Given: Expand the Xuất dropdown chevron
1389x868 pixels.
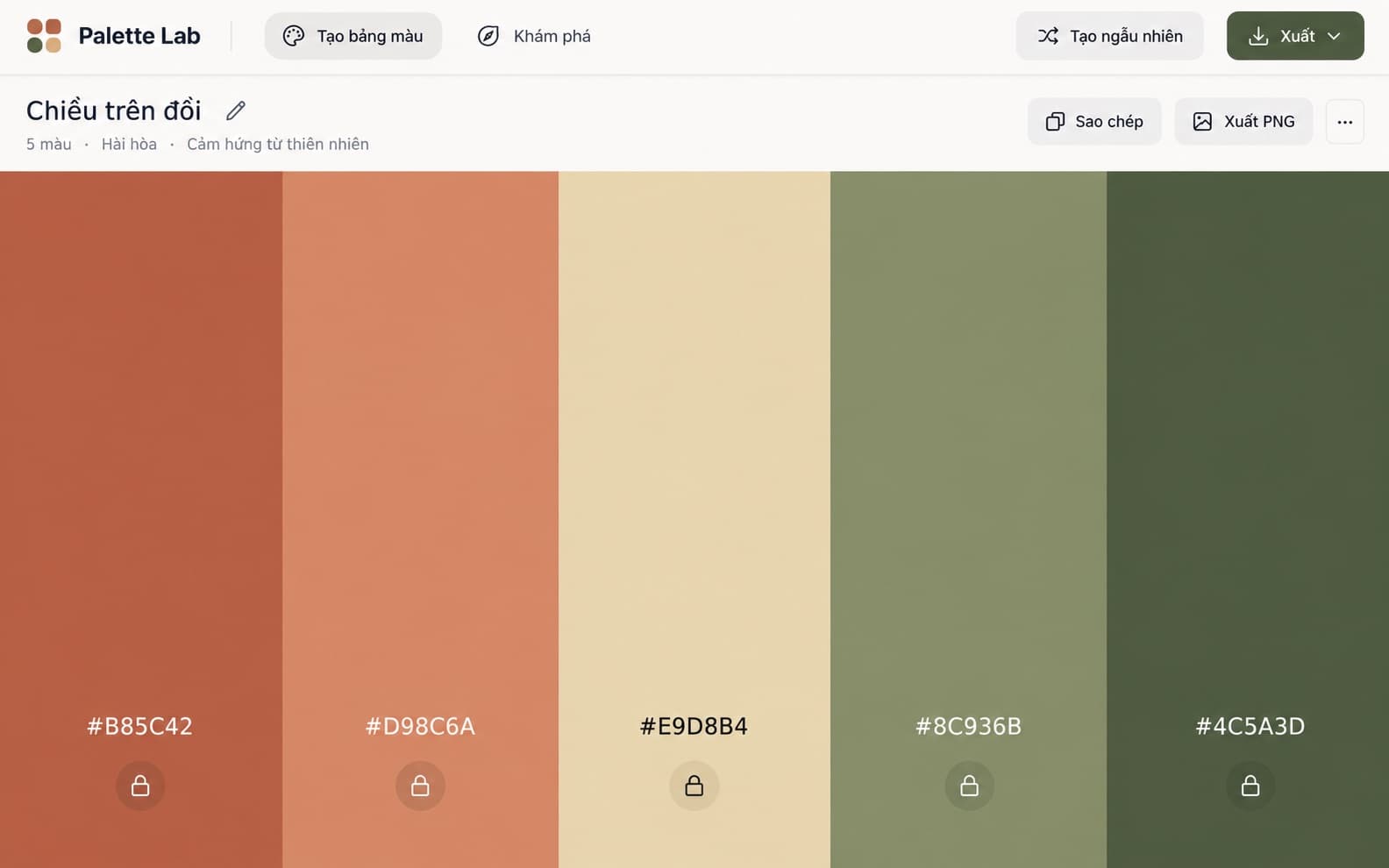Looking at the screenshot, I should click(1334, 36).
